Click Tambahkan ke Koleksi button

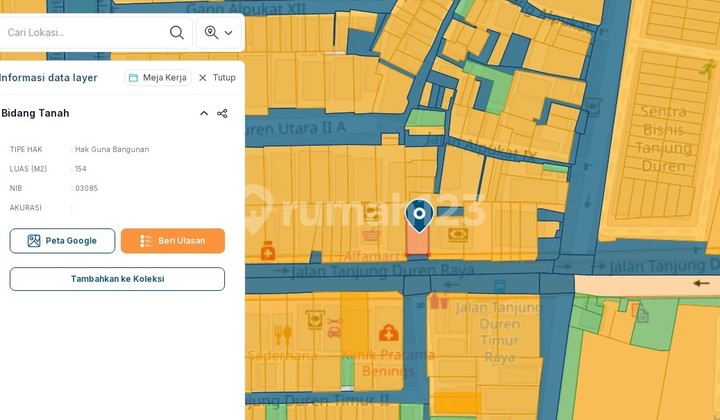pyautogui.click(x=117, y=279)
